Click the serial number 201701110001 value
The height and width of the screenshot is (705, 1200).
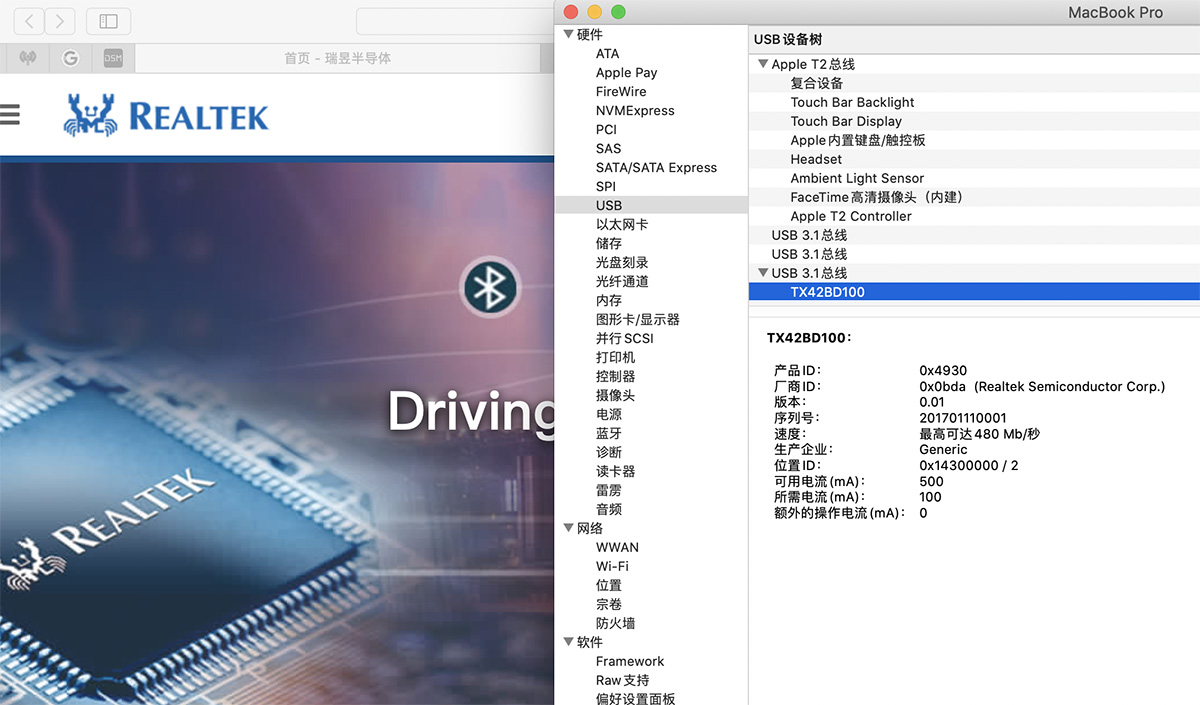[963, 418]
